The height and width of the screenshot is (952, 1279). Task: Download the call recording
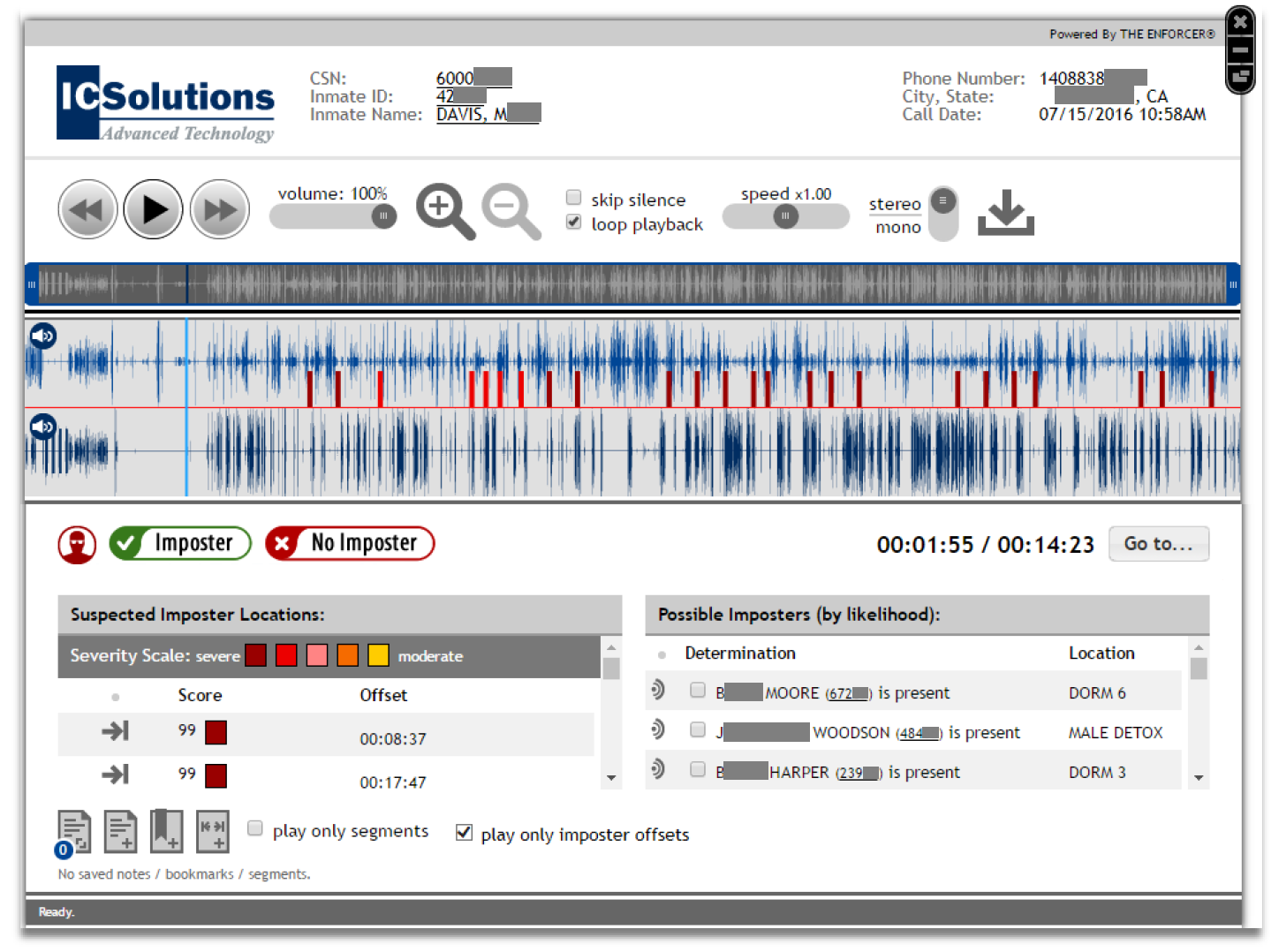1006,212
